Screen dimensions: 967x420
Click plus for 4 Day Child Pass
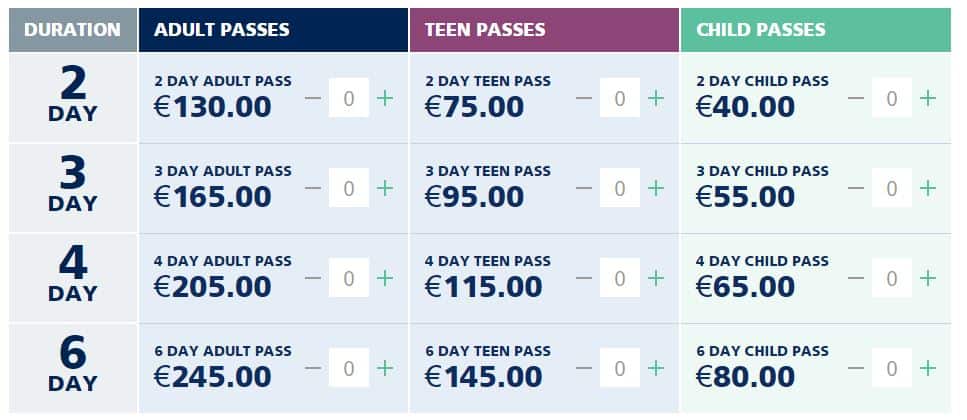coord(928,278)
